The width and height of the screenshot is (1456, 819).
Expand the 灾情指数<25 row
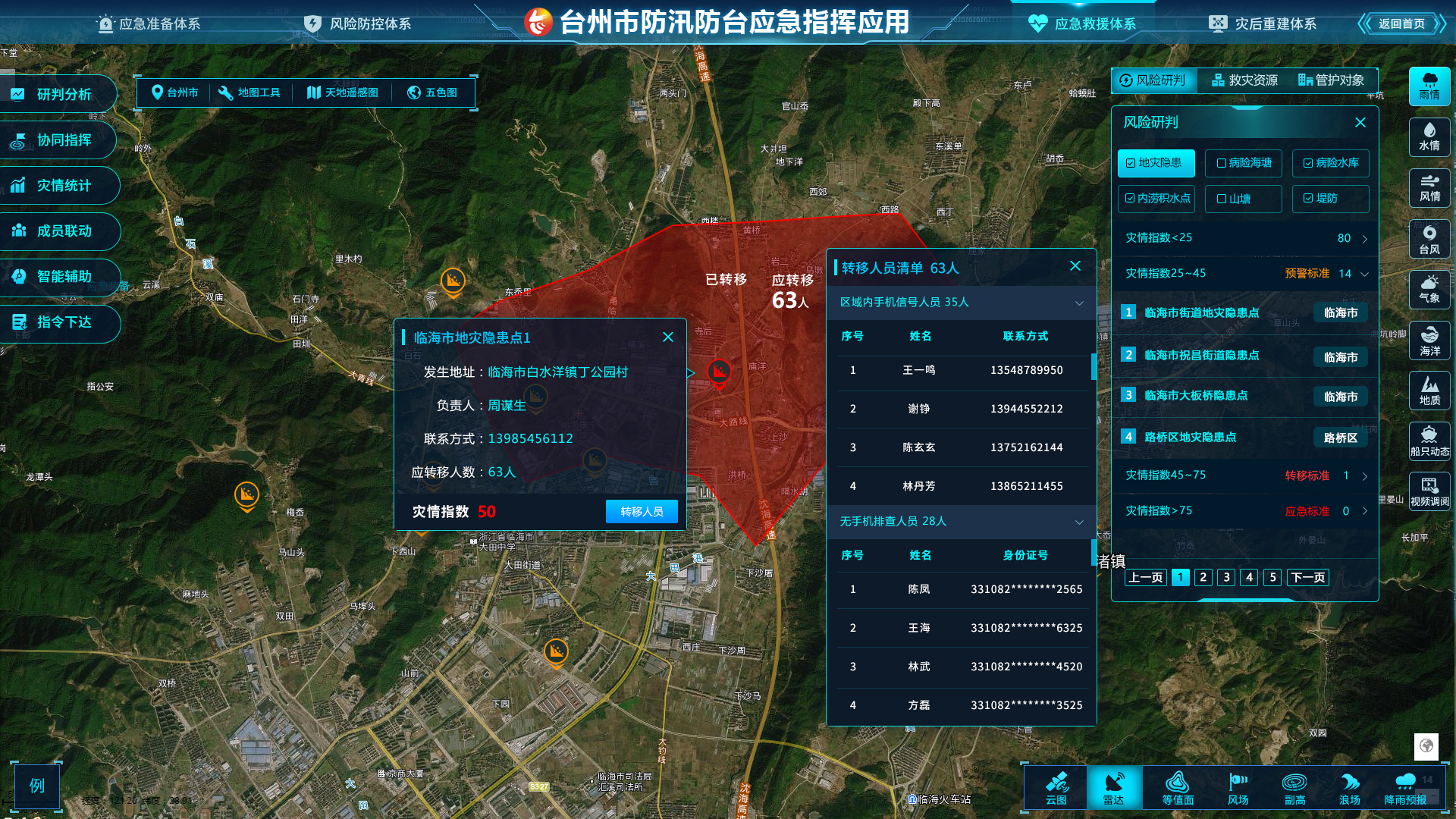pyautogui.click(x=1363, y=238)
